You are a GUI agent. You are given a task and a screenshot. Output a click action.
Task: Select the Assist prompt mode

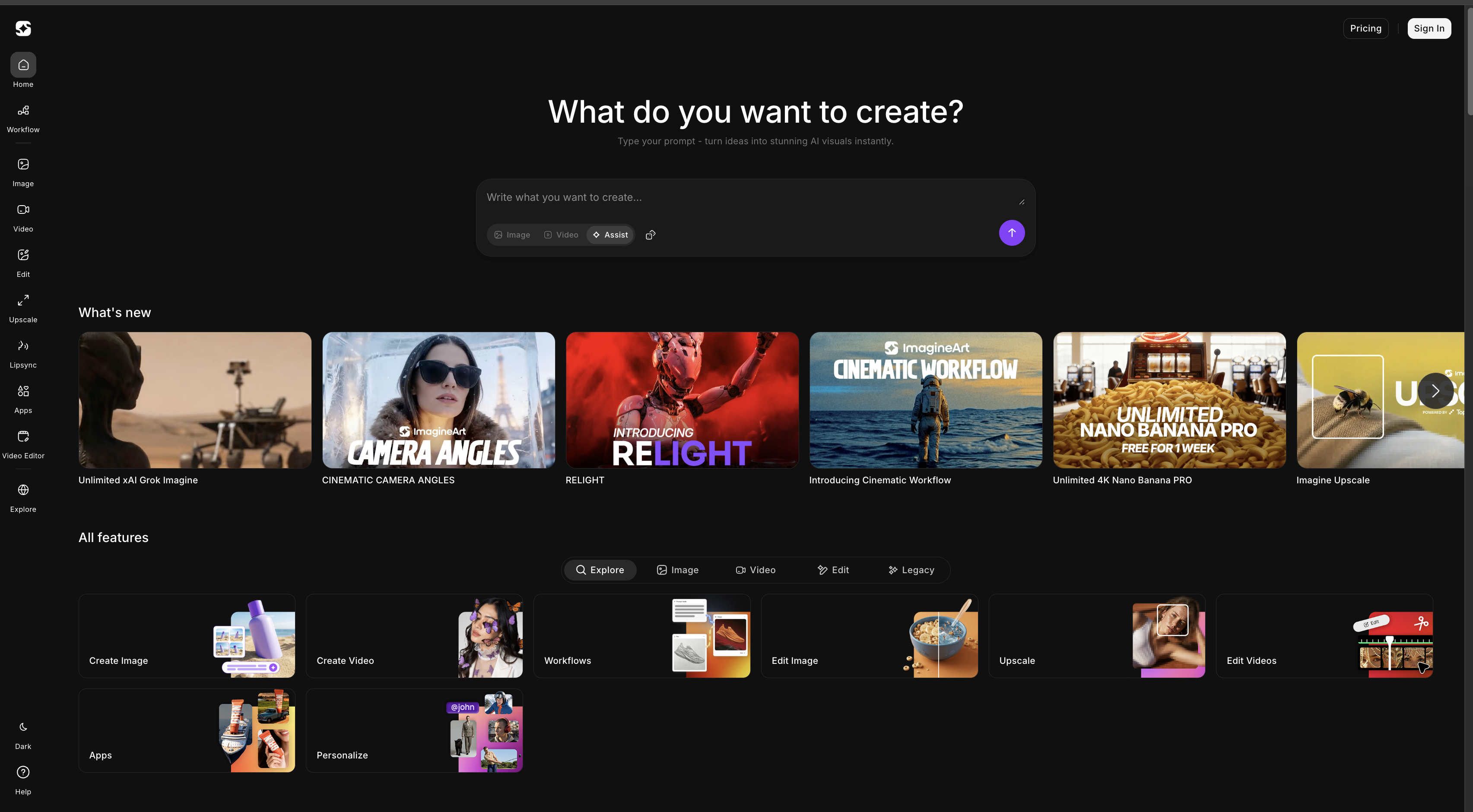pos(610,235)
